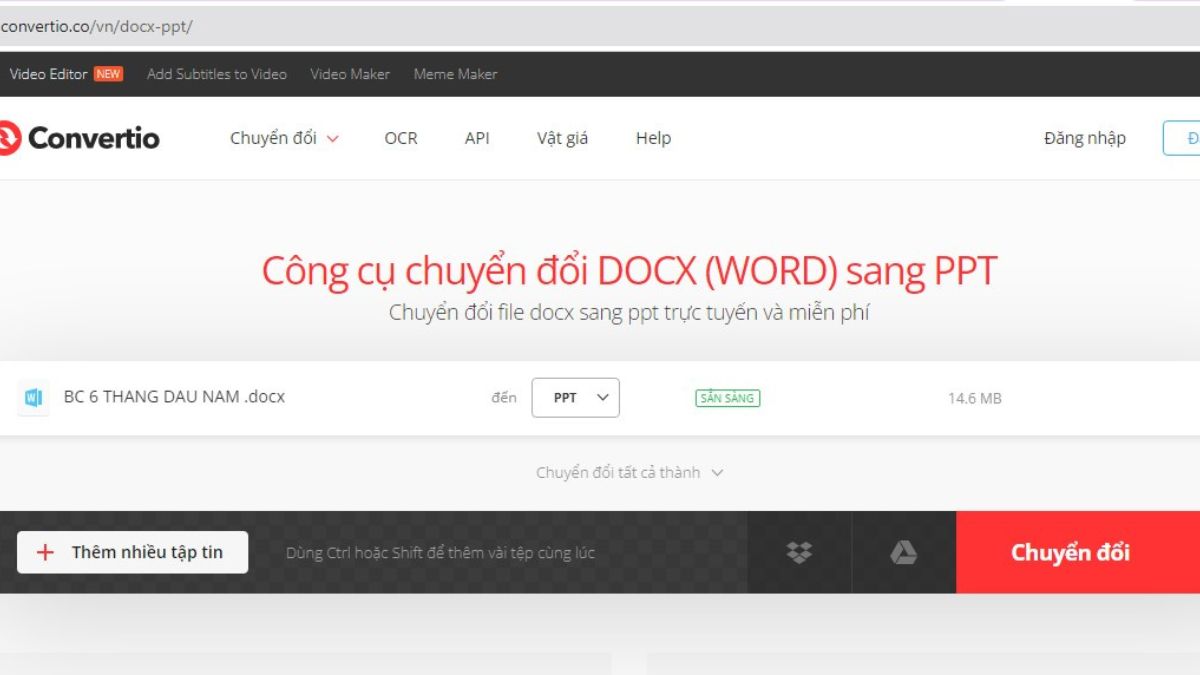
Task: Click the browser address bar URL
Action: 97,27
